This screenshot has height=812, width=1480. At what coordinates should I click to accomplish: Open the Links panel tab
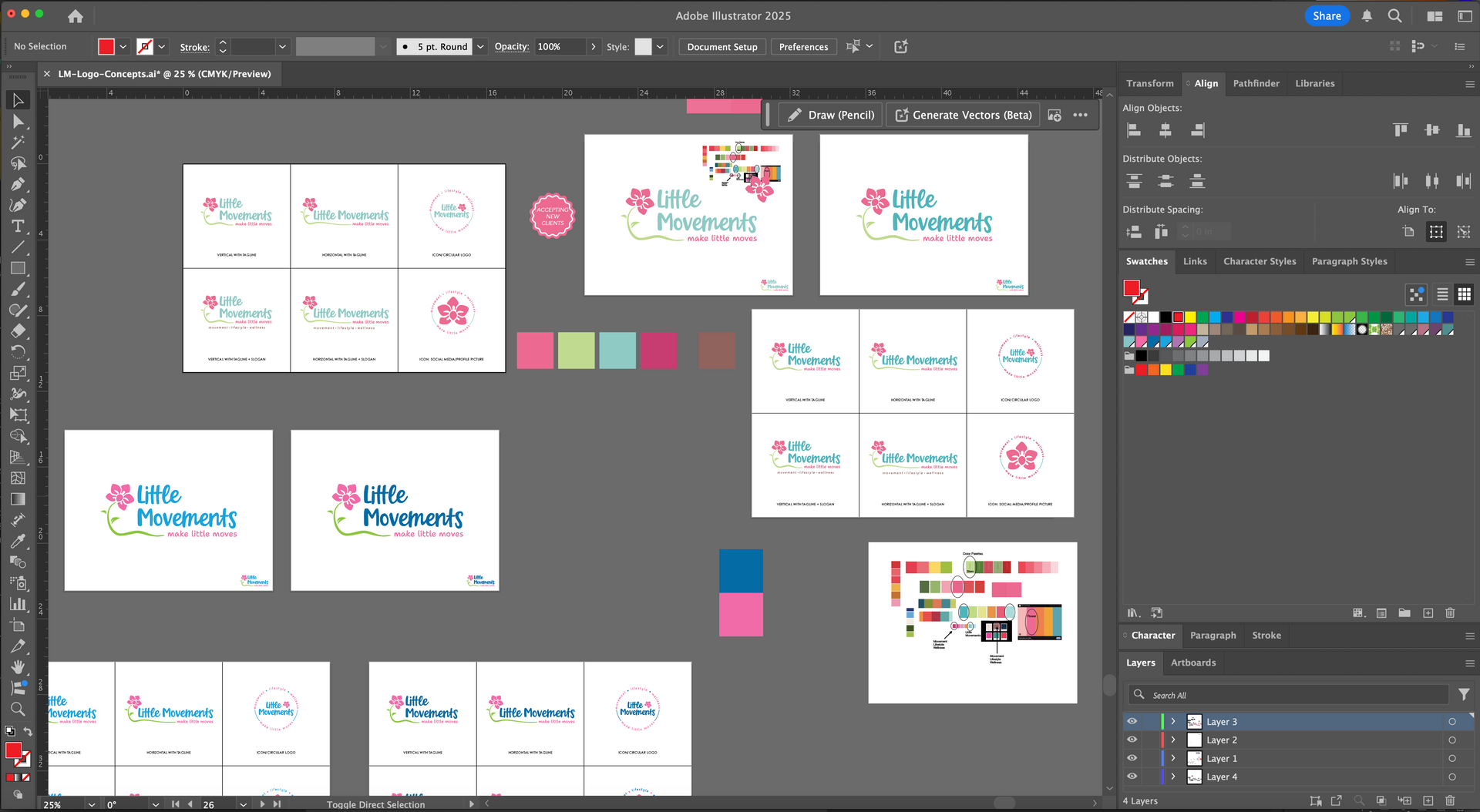(1195, 261)
